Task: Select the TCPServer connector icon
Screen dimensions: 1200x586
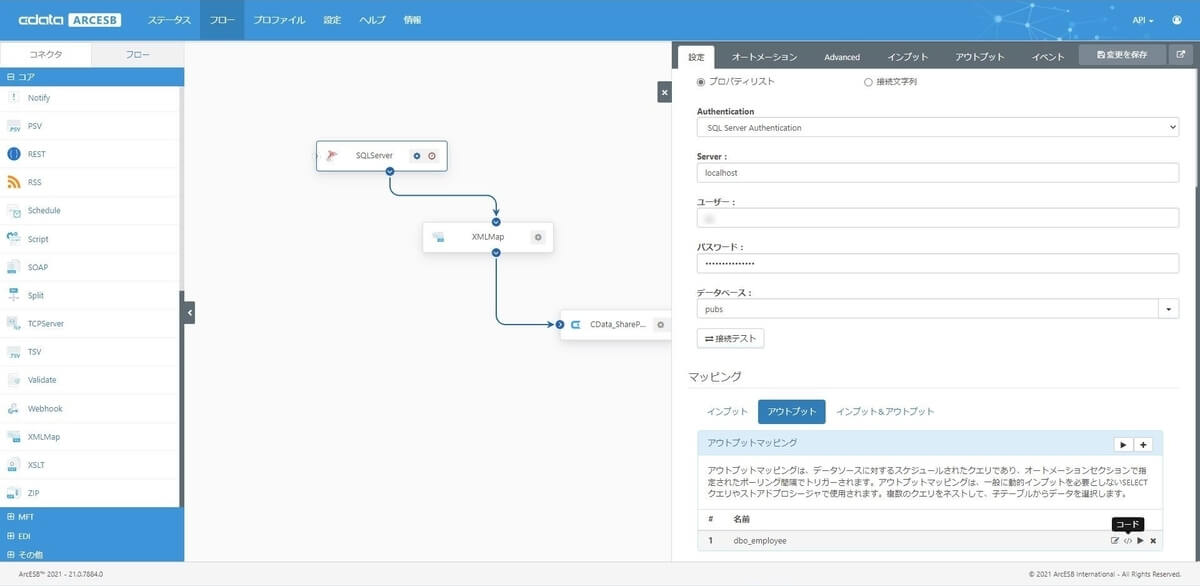Action: pos(14,324)
